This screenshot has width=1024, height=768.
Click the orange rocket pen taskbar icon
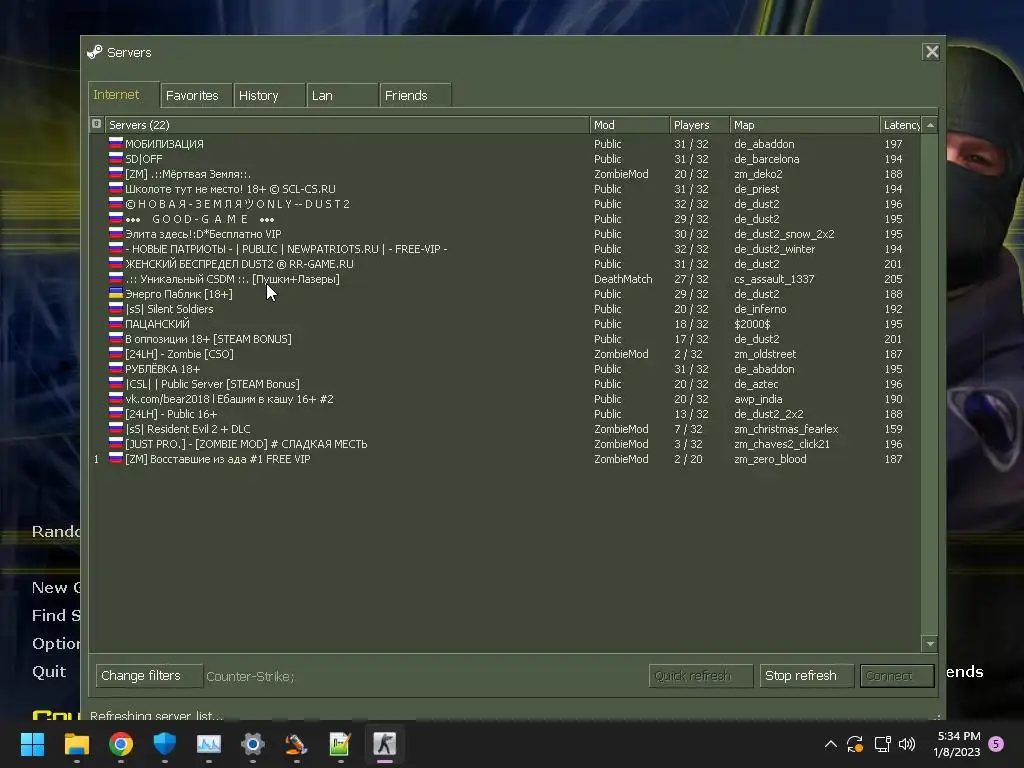[x=296, y=744]
